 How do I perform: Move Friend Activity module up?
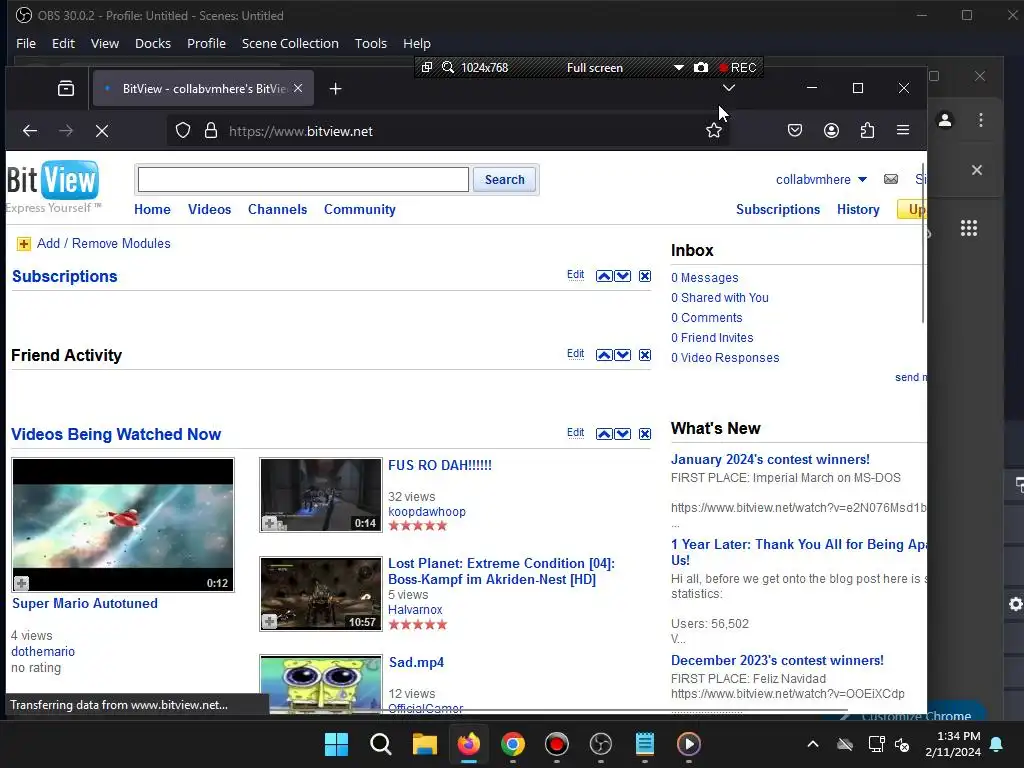tap(604, 355)
